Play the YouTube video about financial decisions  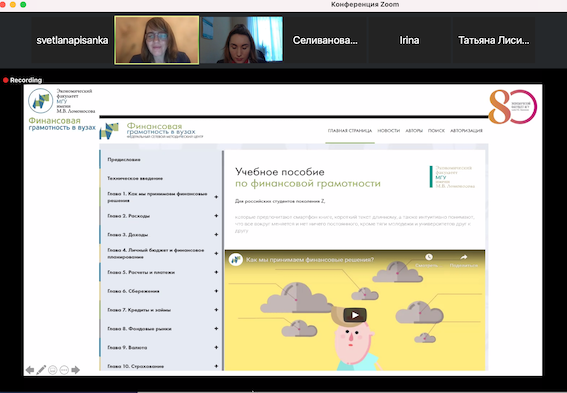pyautogui.click(x=355, y=315)
